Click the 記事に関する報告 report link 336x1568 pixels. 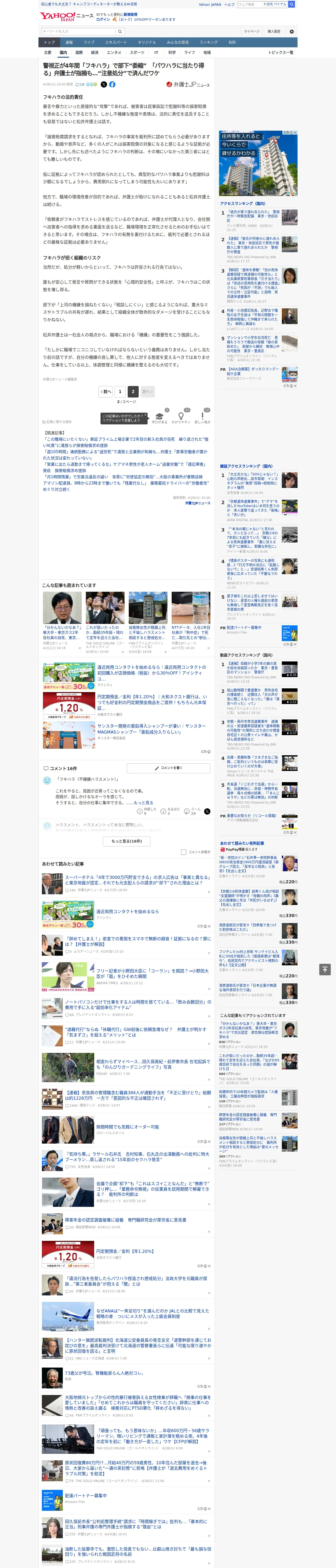[x=57, y=422]
